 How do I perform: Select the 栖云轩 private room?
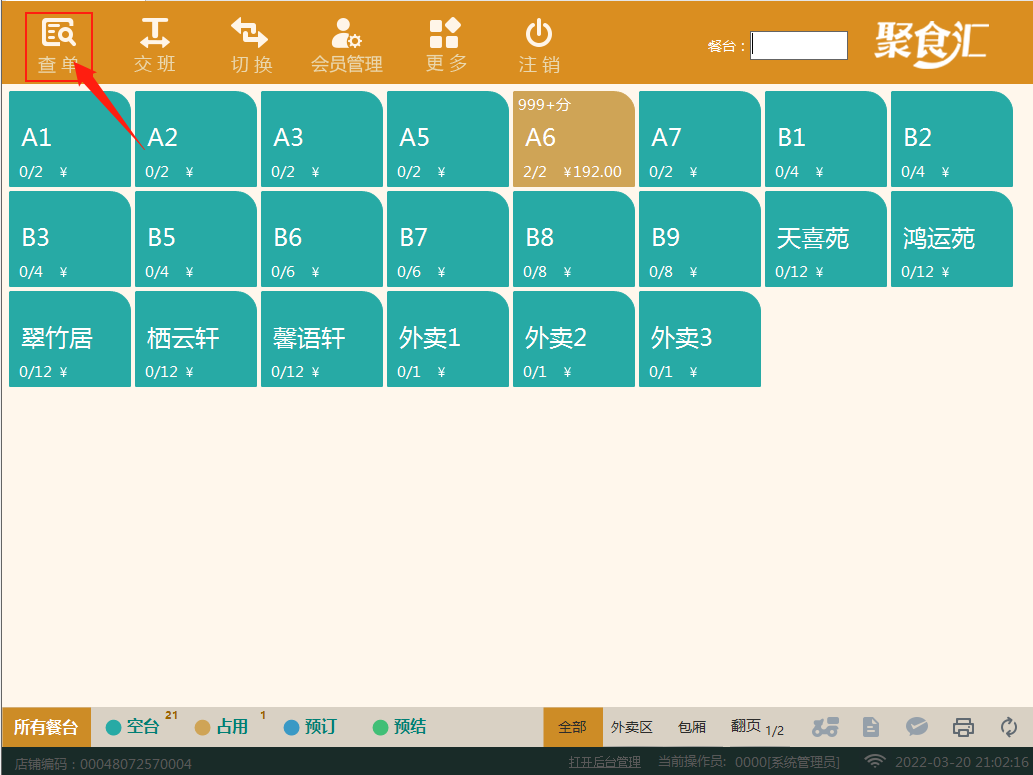coord(196,339)
